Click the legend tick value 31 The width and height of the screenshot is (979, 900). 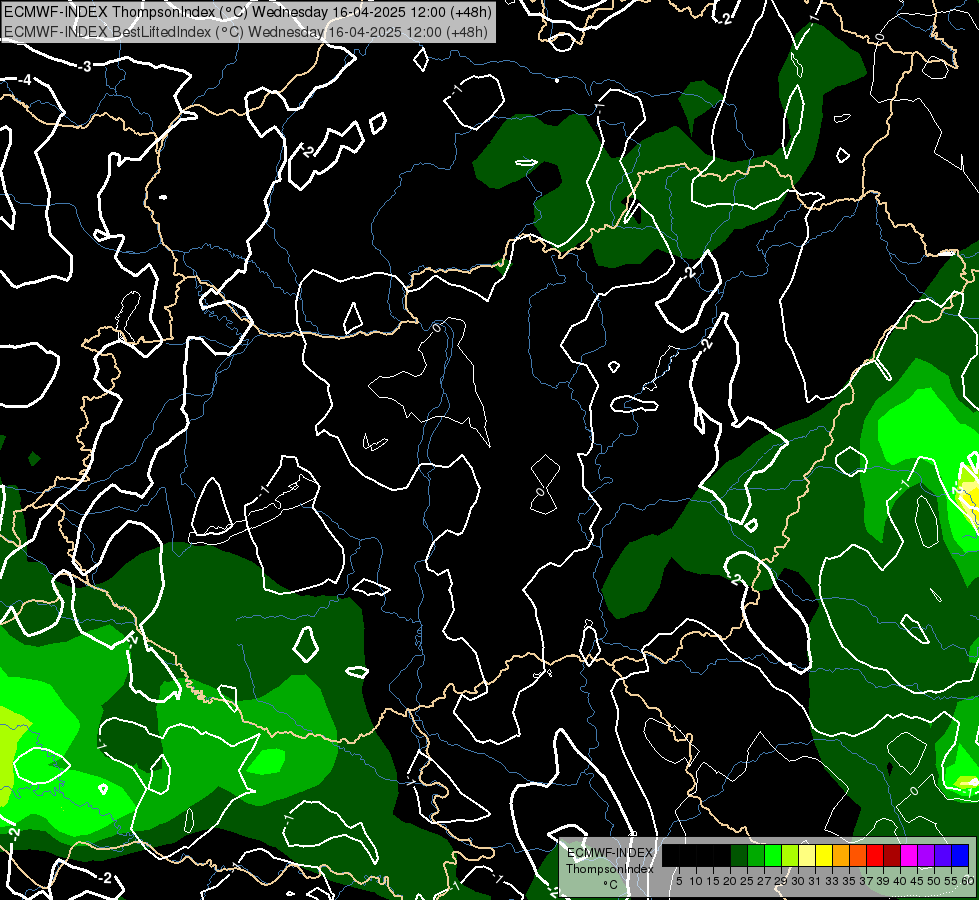815,881
